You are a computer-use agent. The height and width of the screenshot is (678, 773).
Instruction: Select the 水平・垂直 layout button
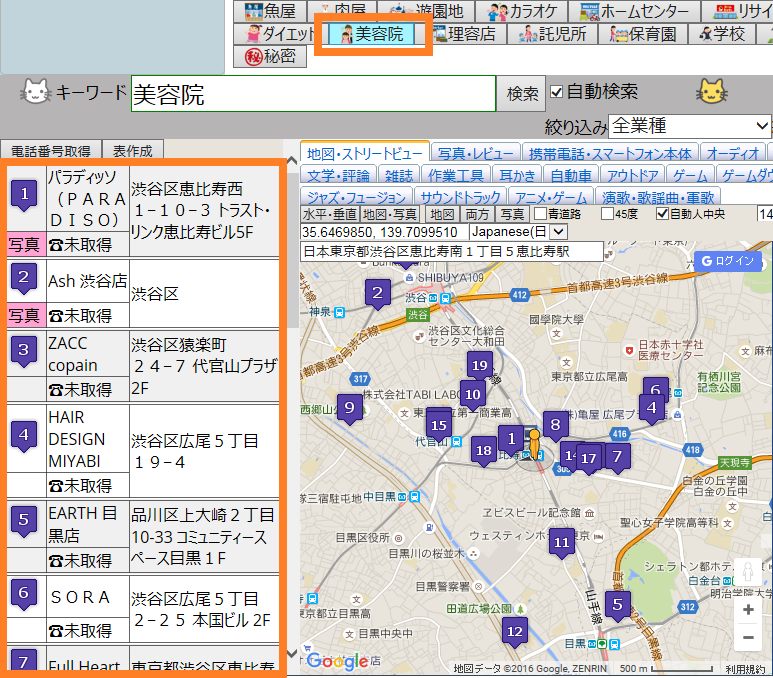[330, 214]
